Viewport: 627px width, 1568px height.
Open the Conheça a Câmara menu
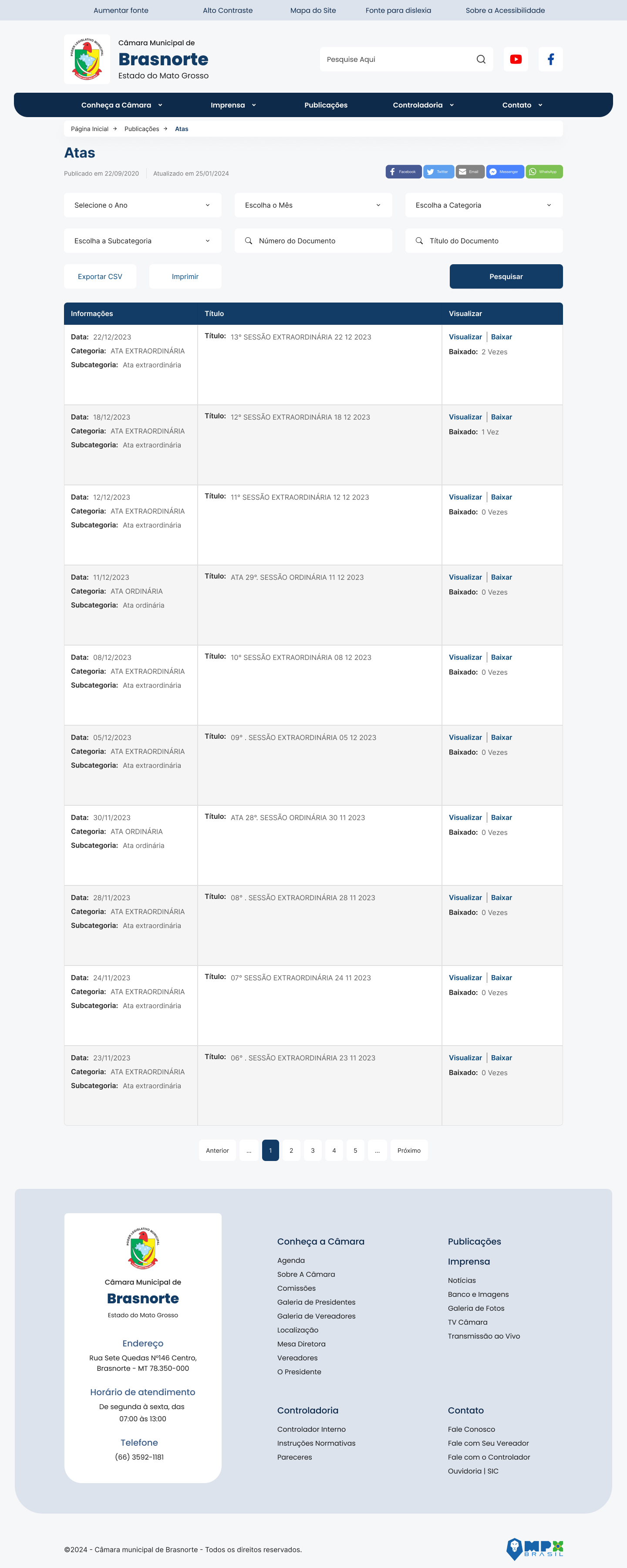click(122, 105)
